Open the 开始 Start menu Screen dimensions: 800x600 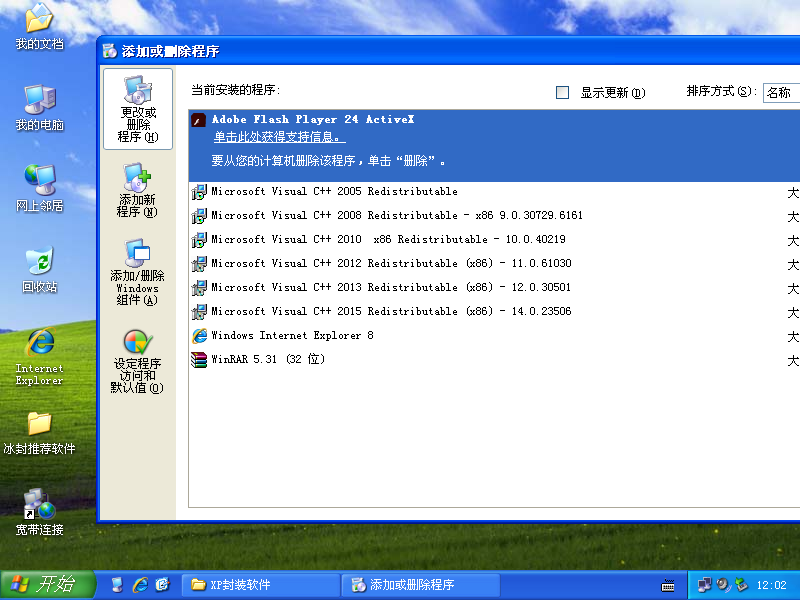pos(47,585)
